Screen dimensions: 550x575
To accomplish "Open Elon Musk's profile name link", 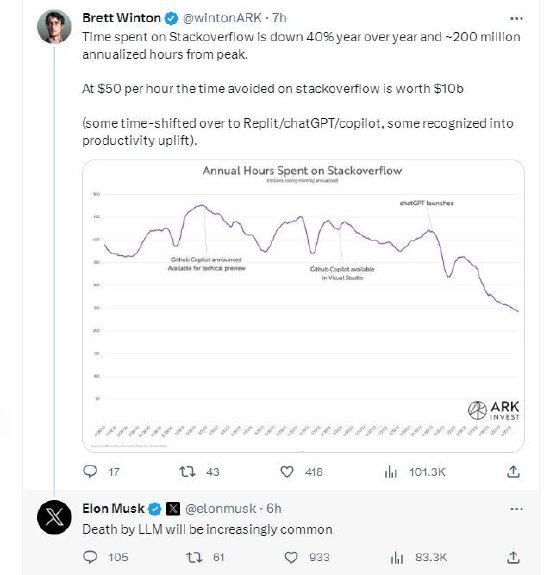I will pos(113,509).
